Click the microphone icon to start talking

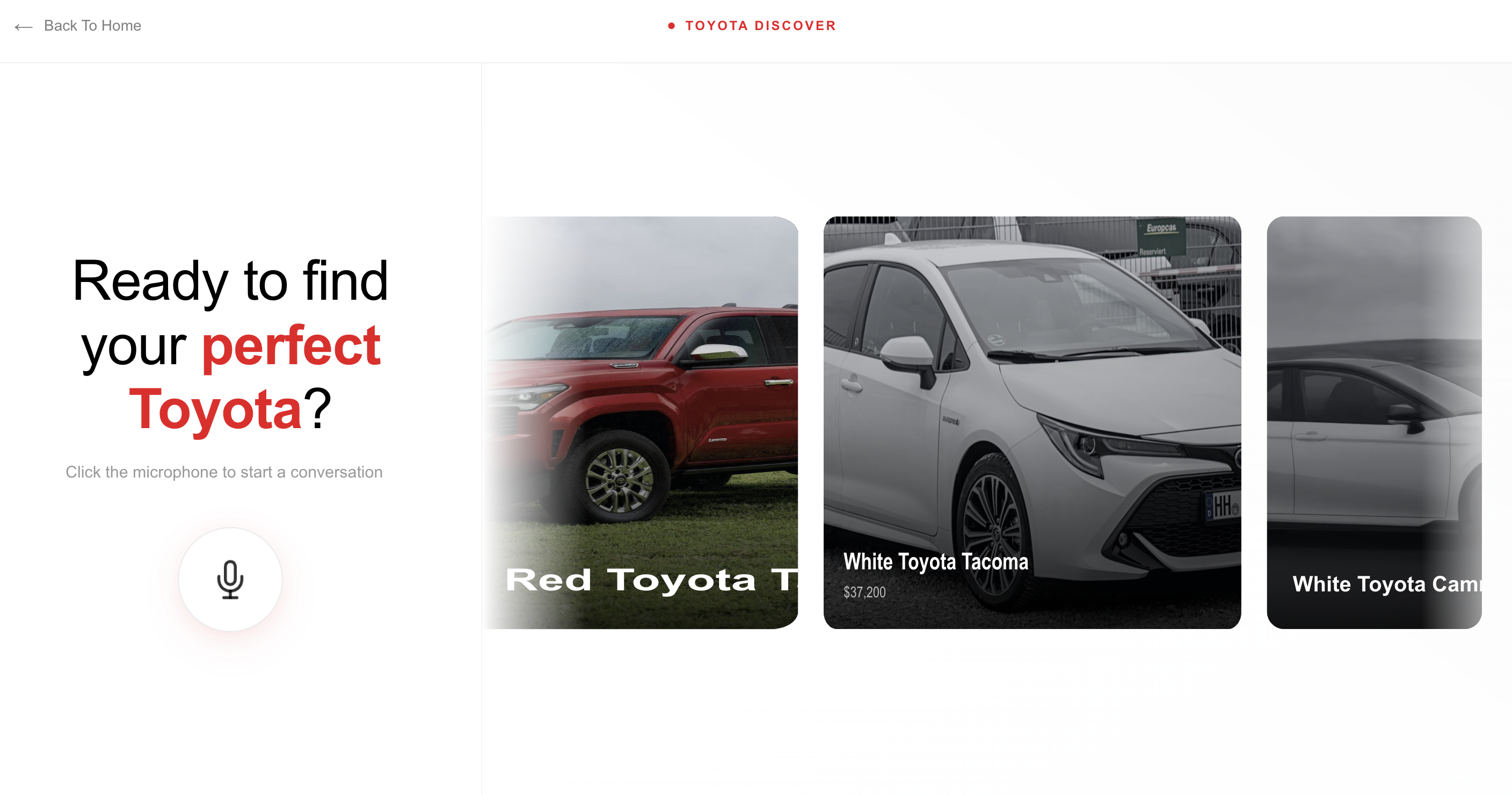click(x=230, y=579)
